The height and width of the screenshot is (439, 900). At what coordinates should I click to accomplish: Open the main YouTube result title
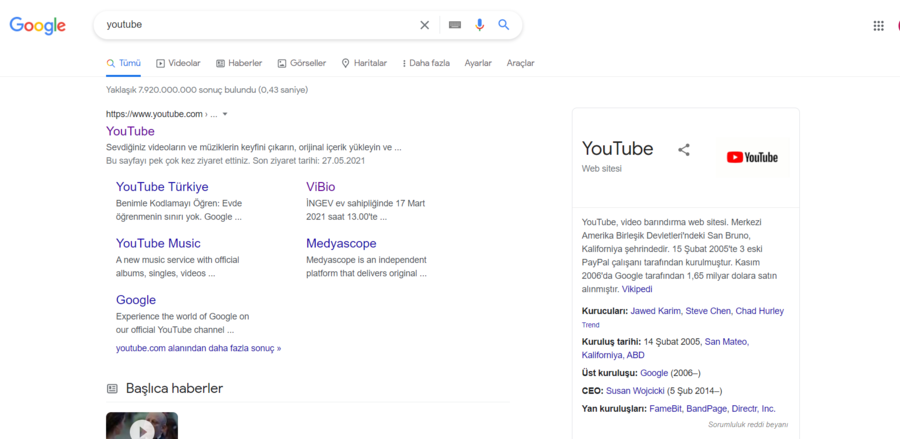pyautogui.click(x=130, y=131)
